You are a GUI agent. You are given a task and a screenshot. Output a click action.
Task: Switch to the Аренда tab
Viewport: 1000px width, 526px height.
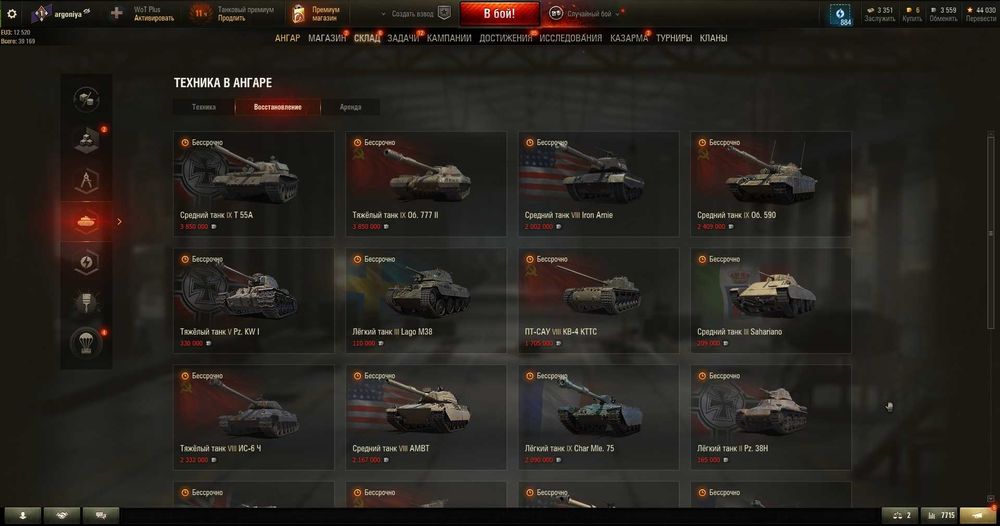350,107
